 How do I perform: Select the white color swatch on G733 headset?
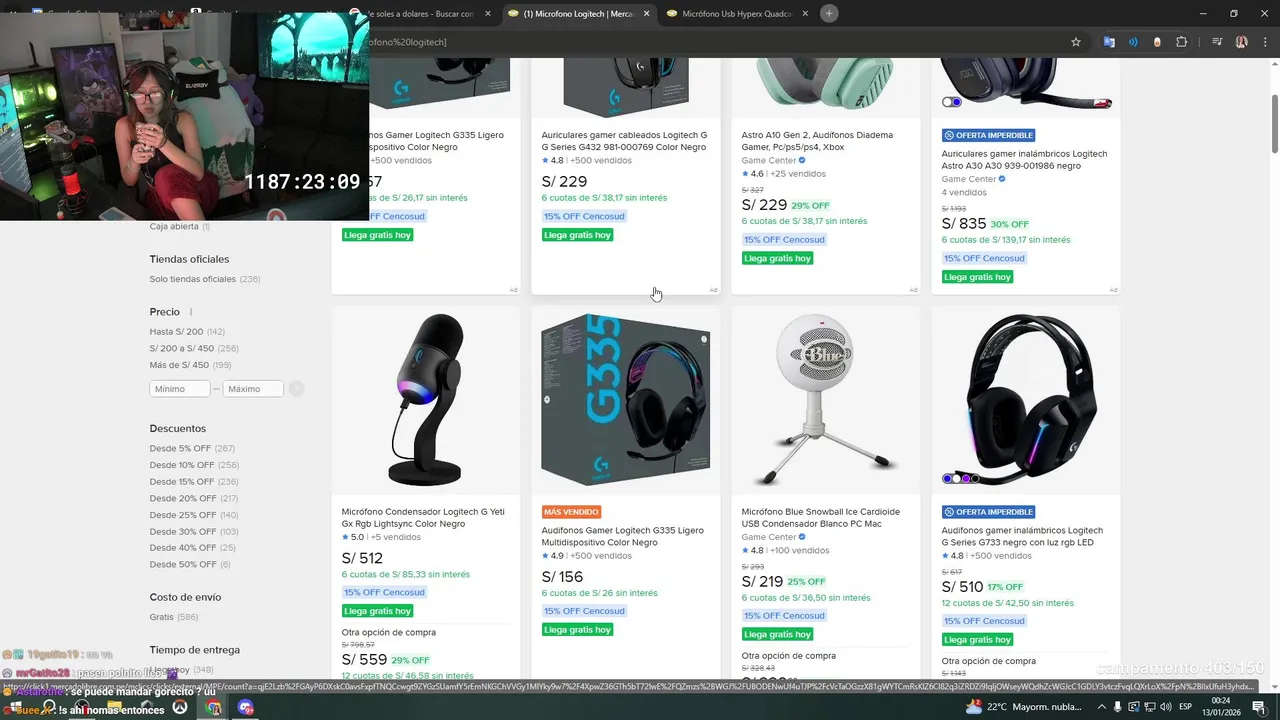pos(956,479)
